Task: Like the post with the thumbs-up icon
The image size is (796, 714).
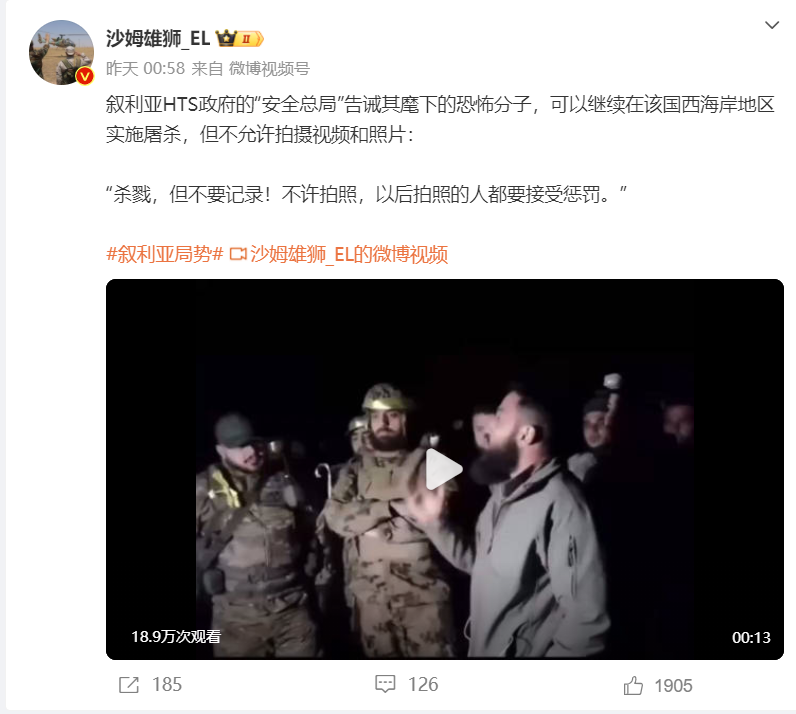Action: point(633,685)
